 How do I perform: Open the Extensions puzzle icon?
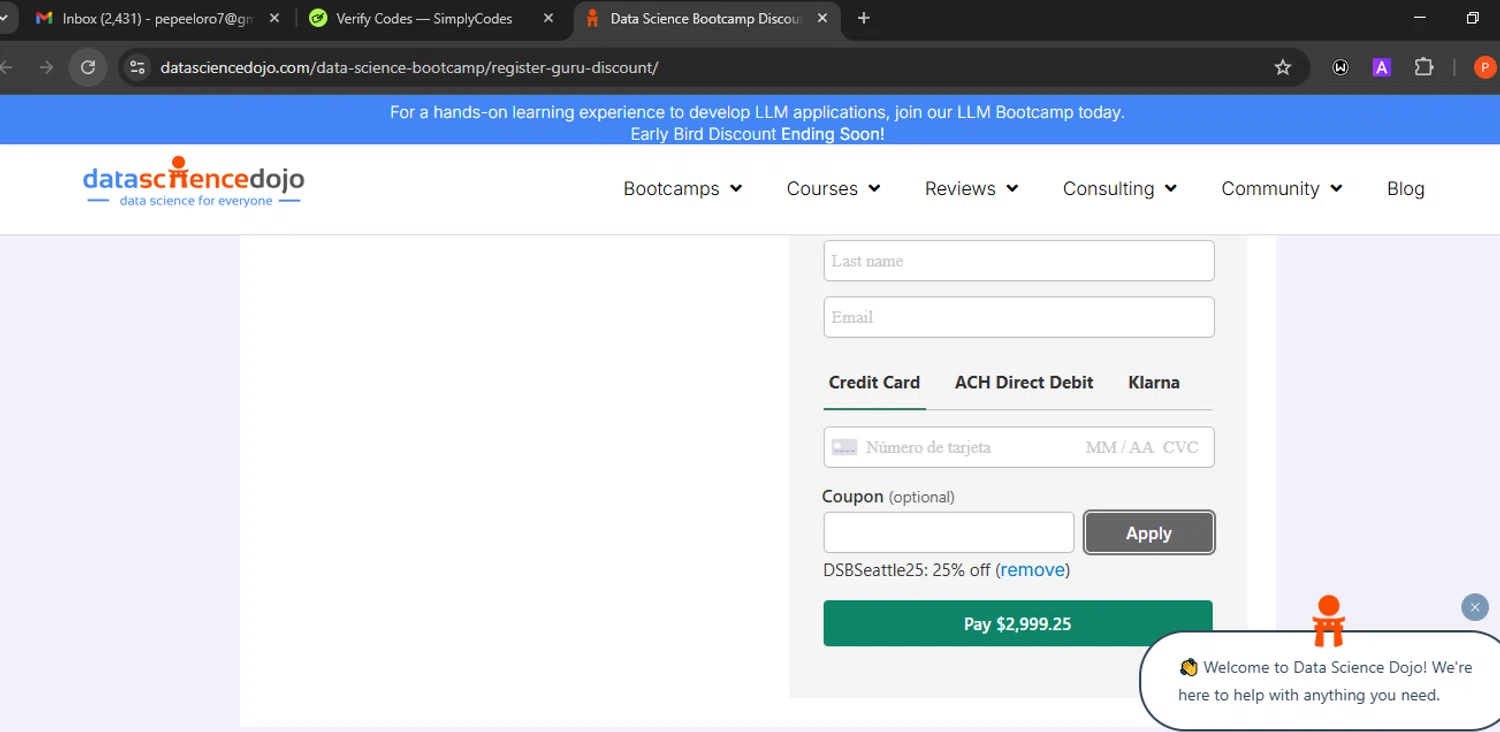(1424, 67)
